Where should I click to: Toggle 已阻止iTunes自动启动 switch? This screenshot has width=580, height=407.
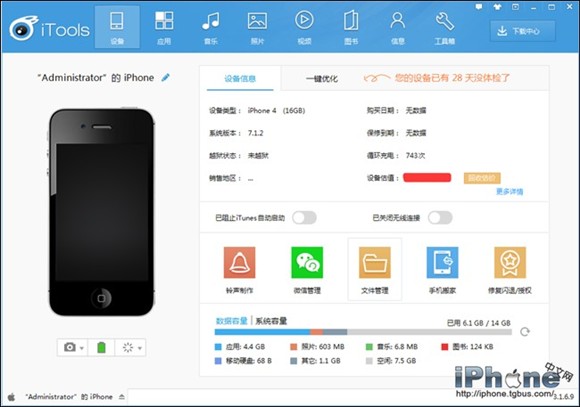coord(304,218)
